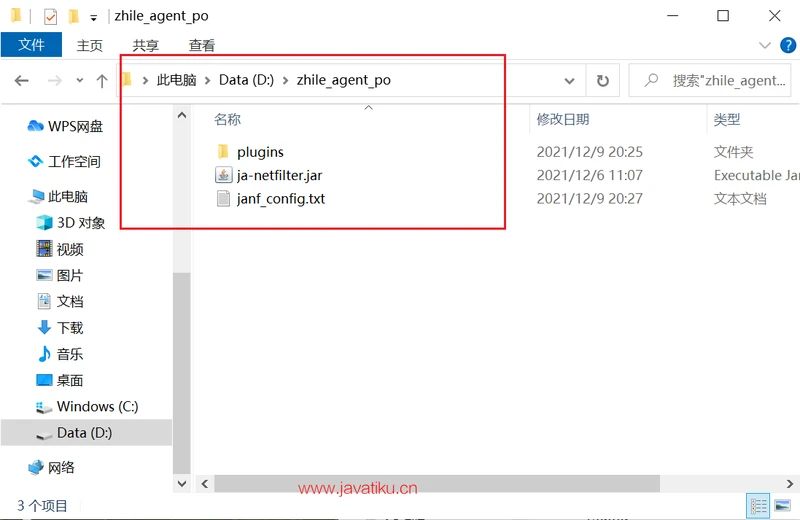This screenshot has width=800, height=520.
Task: Open the help question mark icon
Action: [x=787, y=46]
